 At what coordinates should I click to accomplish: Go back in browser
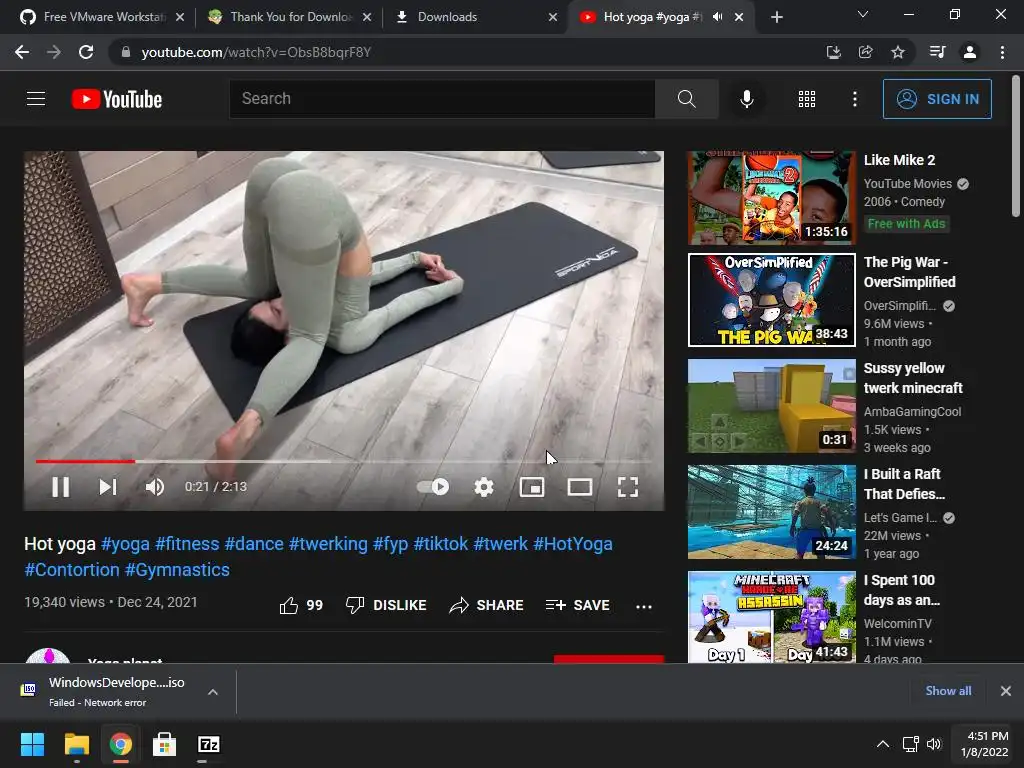(22, 52)
